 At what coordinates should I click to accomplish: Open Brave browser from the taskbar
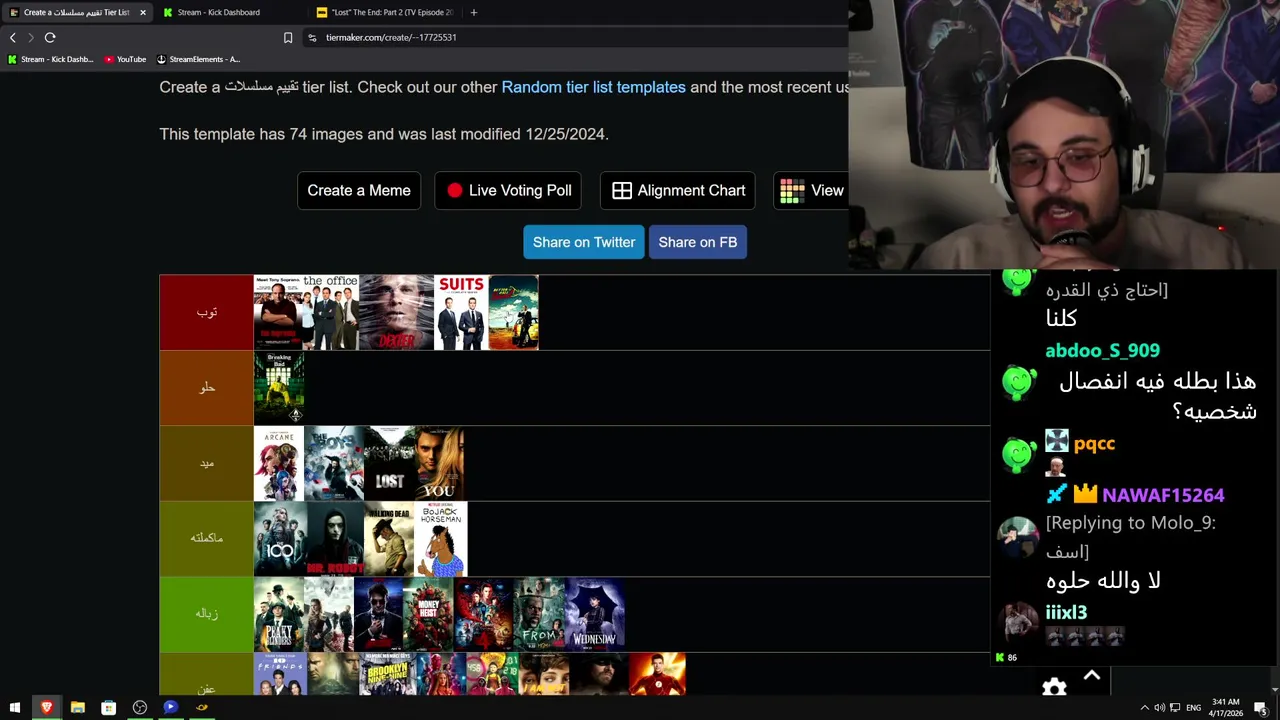pos(46,708)
